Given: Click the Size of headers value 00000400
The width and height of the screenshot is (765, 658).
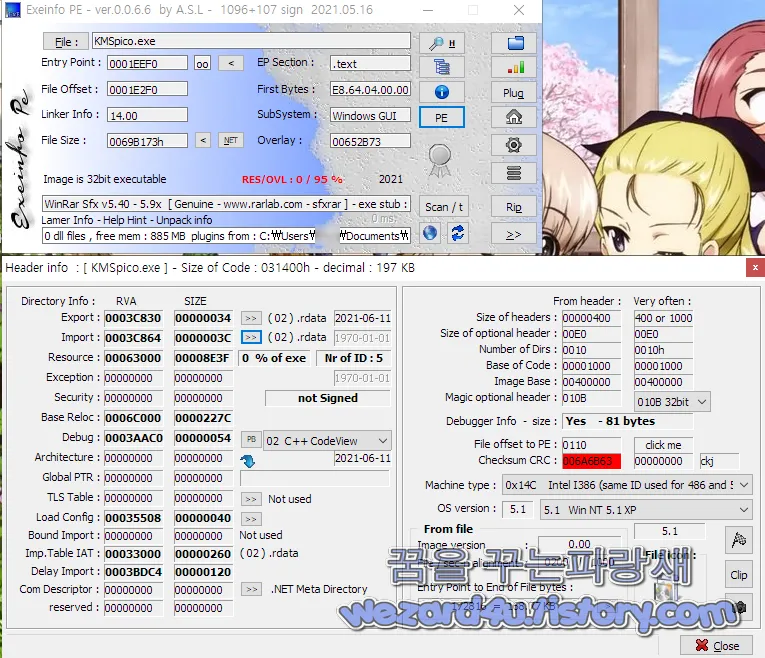Looking at the screenshot, I should pos(591,318).
